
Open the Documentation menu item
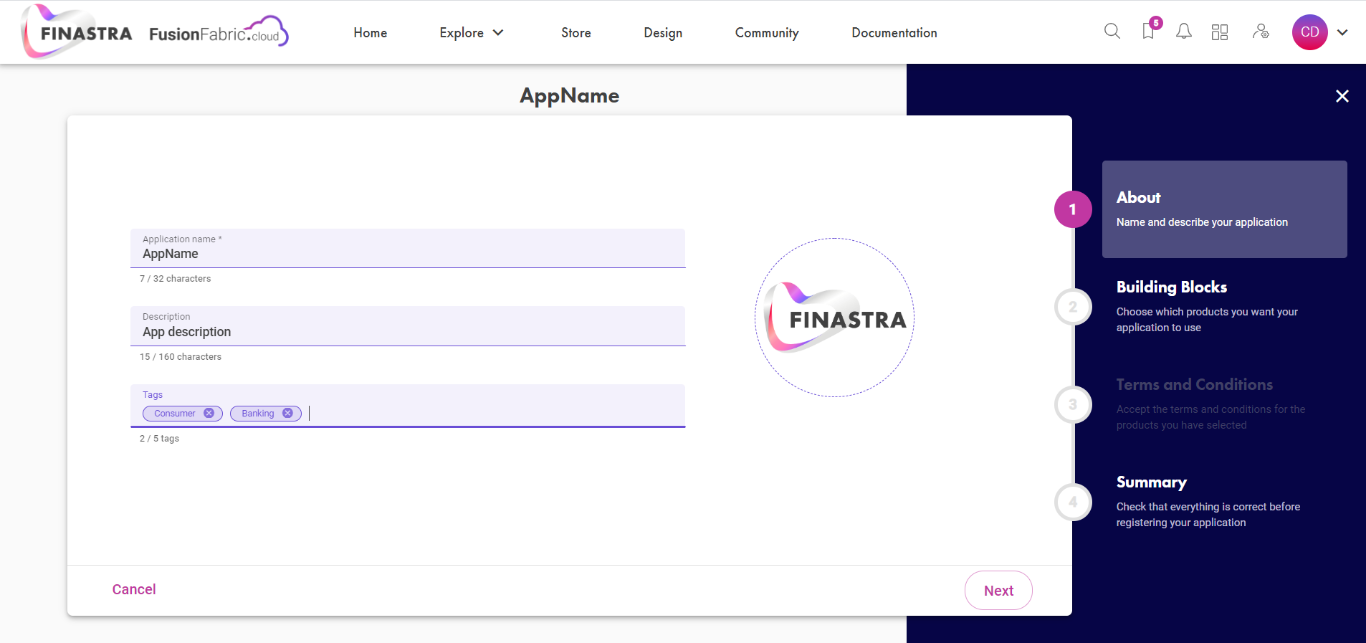click(x=894, y=33)
